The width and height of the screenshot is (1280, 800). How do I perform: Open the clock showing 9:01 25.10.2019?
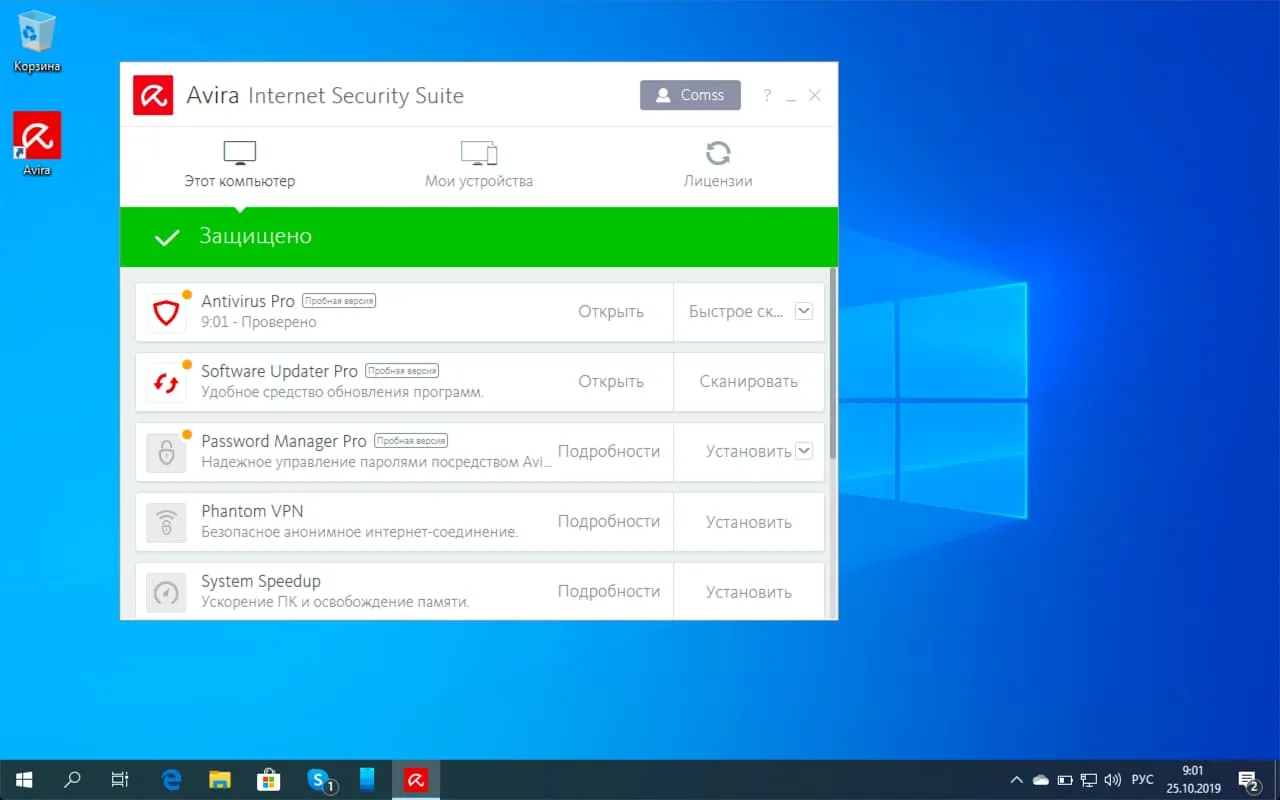pyautogui.click(x=1193, y=780)
